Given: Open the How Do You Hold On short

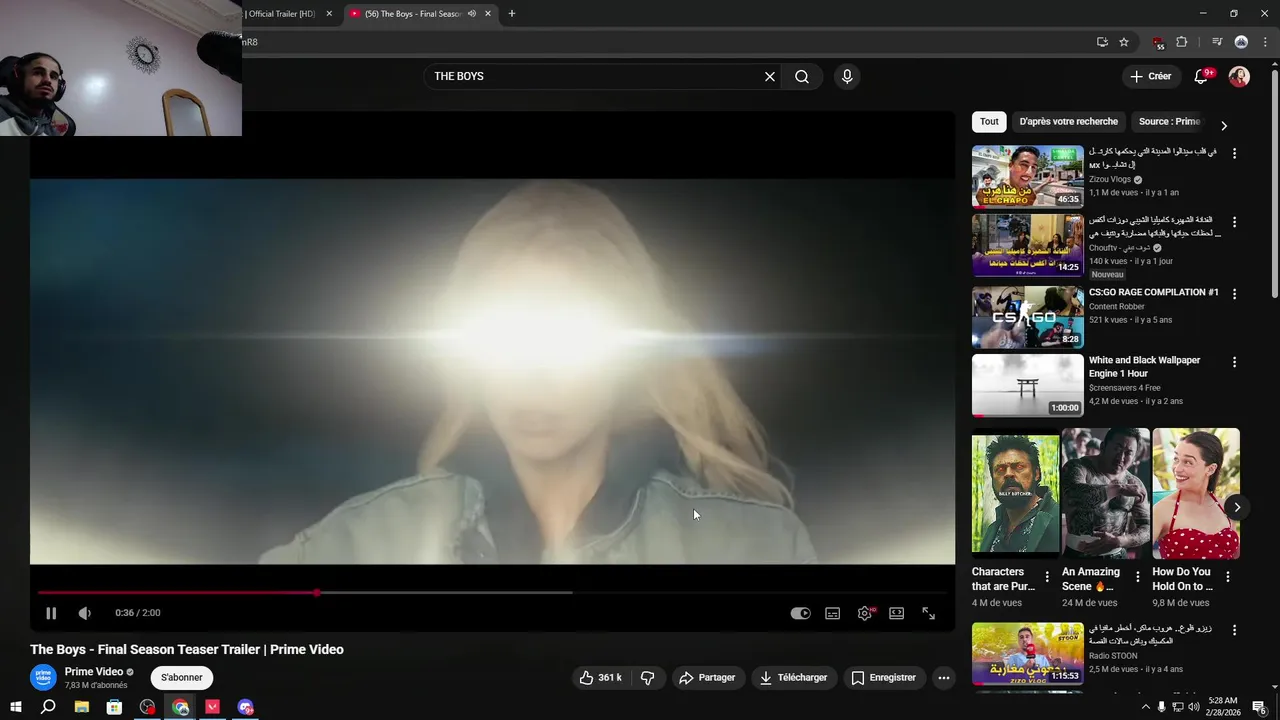Looking at the screenshot, I should point(1196,494).
